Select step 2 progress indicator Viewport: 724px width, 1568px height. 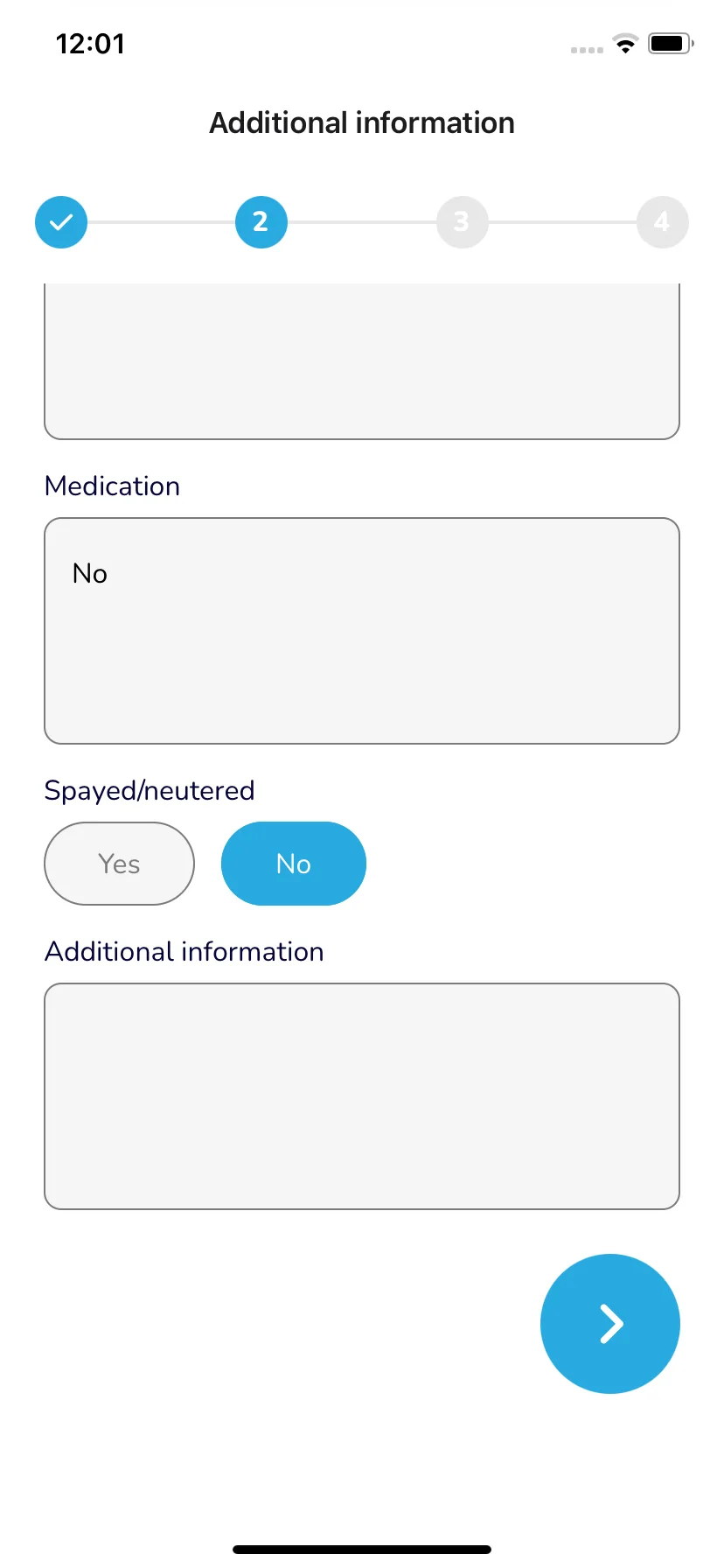pos(261,222)
